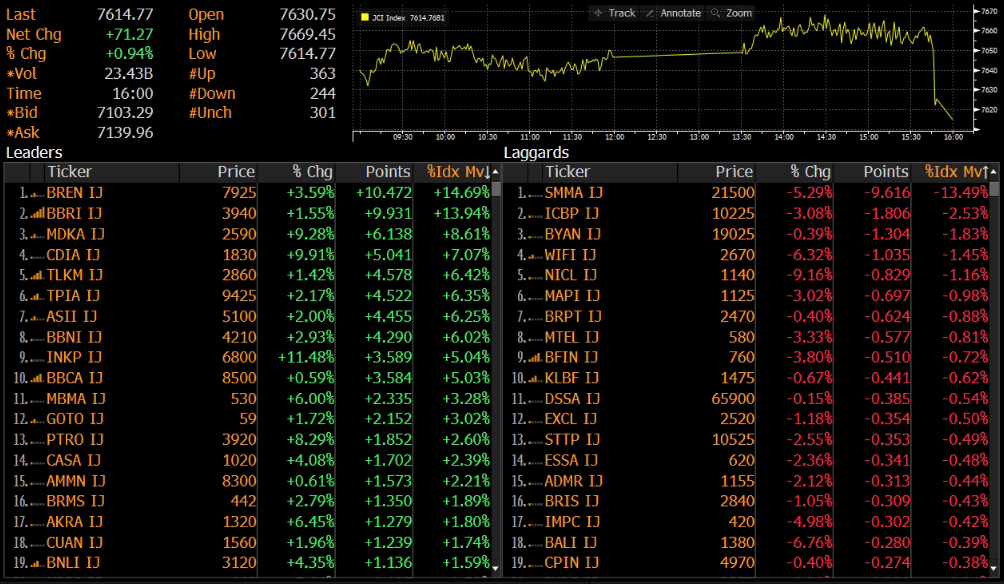This screenshot has height=584, width=1004.
Task: Click the +14.69% index move value
Action: (462, 193)
